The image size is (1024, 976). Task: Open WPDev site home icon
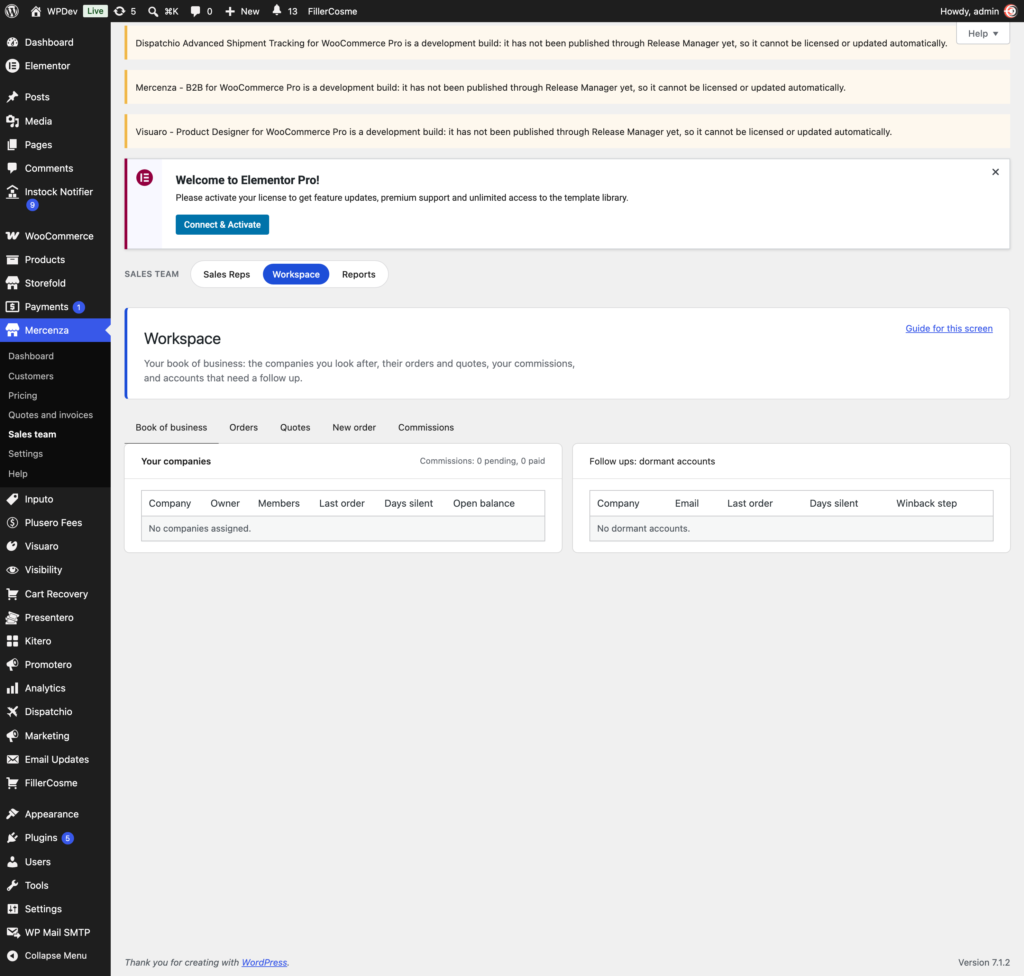(x=36, y=11)
